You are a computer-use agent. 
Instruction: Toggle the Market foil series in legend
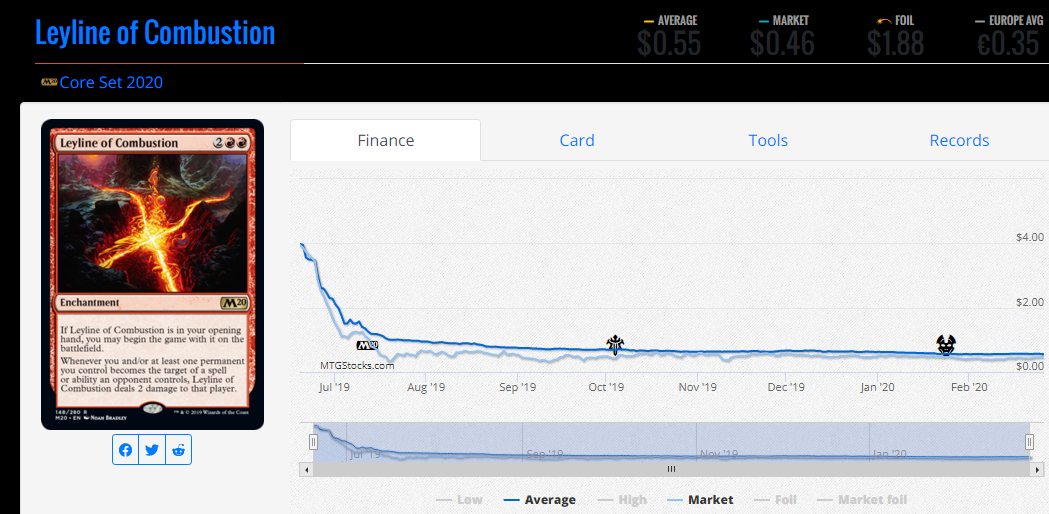click(x=862, y=500)
